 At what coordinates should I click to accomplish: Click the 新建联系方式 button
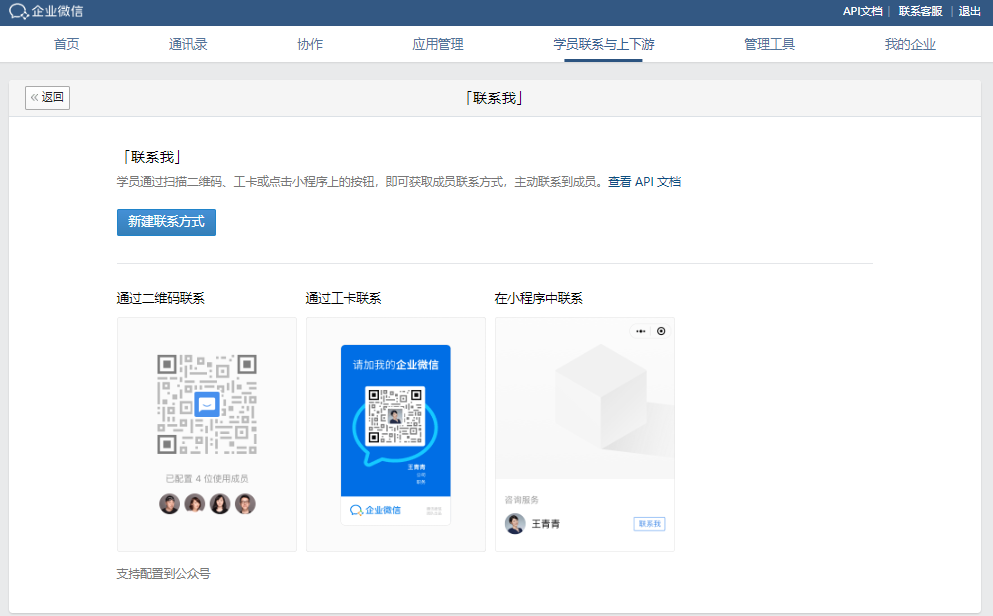pyautogui.click(x=167, y=222)
